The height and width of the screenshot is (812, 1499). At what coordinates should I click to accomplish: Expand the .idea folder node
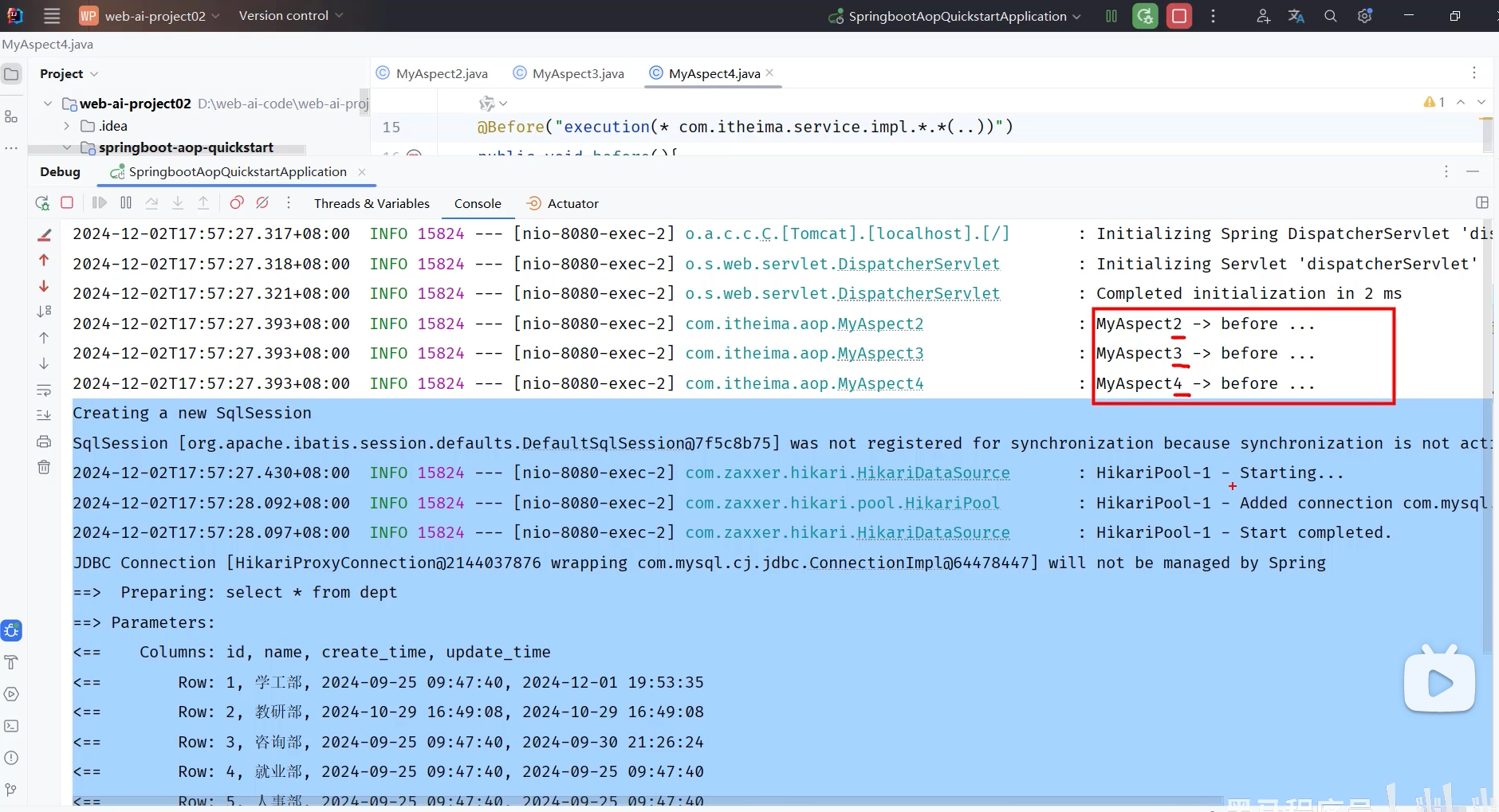[x=67, y=126]
